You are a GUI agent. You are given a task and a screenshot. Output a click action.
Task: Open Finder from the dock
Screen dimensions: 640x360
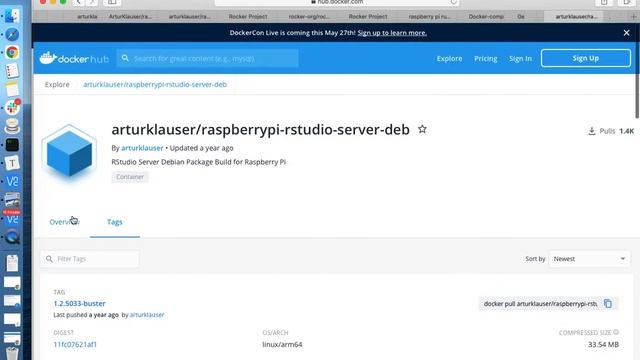[12, 16]
